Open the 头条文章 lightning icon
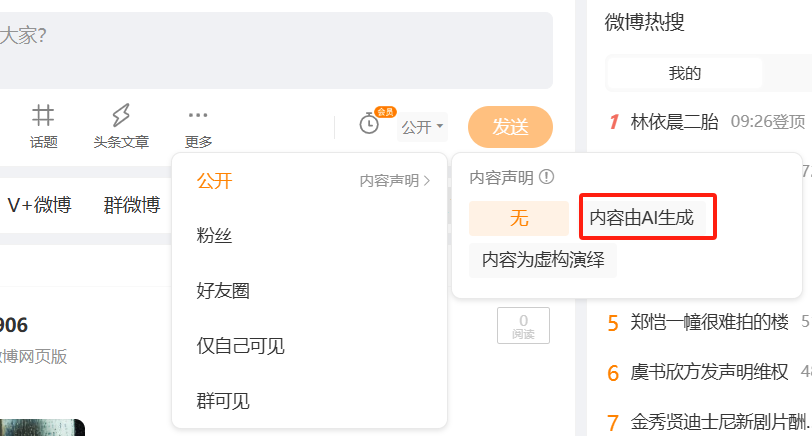 coord(121,115)
